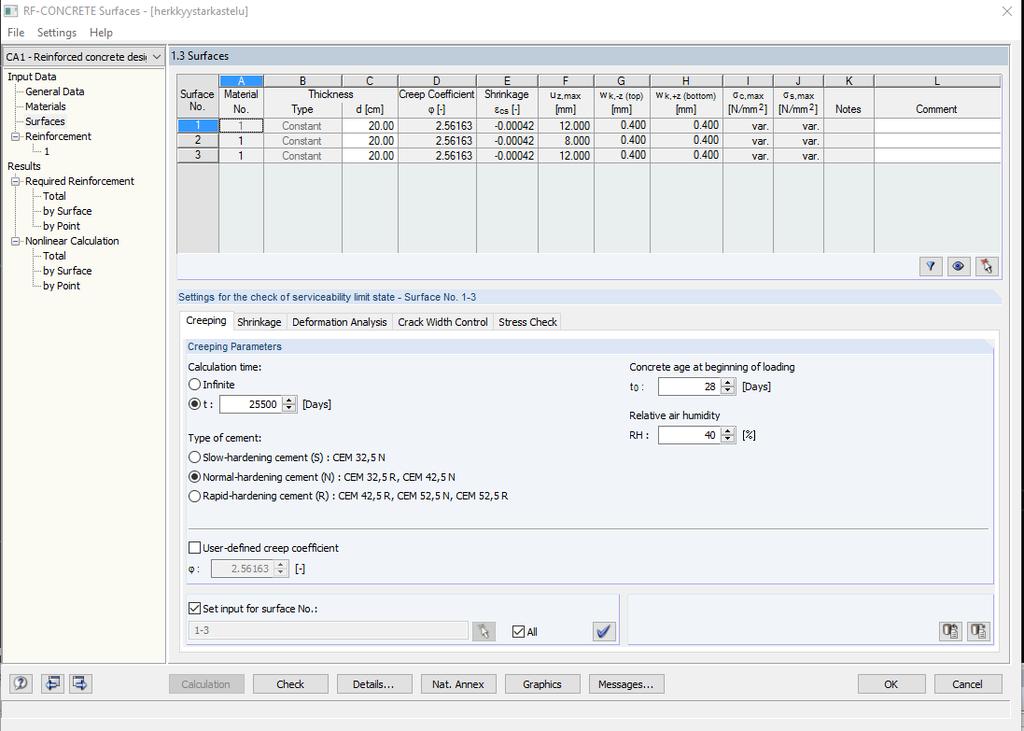The width and height of the screenshot is (1024, 731).
Task: Close the RF-CONCRETE Surfaces window
Action: point(1007,11)
